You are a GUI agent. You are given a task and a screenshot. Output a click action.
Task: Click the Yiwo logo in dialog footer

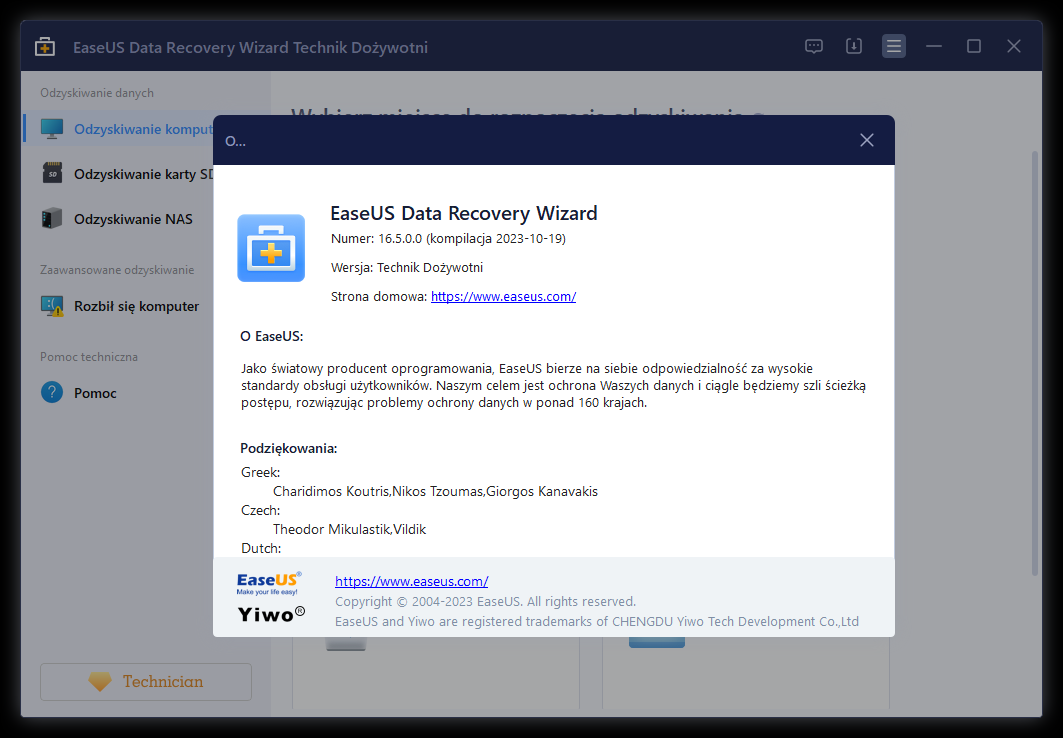(x=271, y=614)
